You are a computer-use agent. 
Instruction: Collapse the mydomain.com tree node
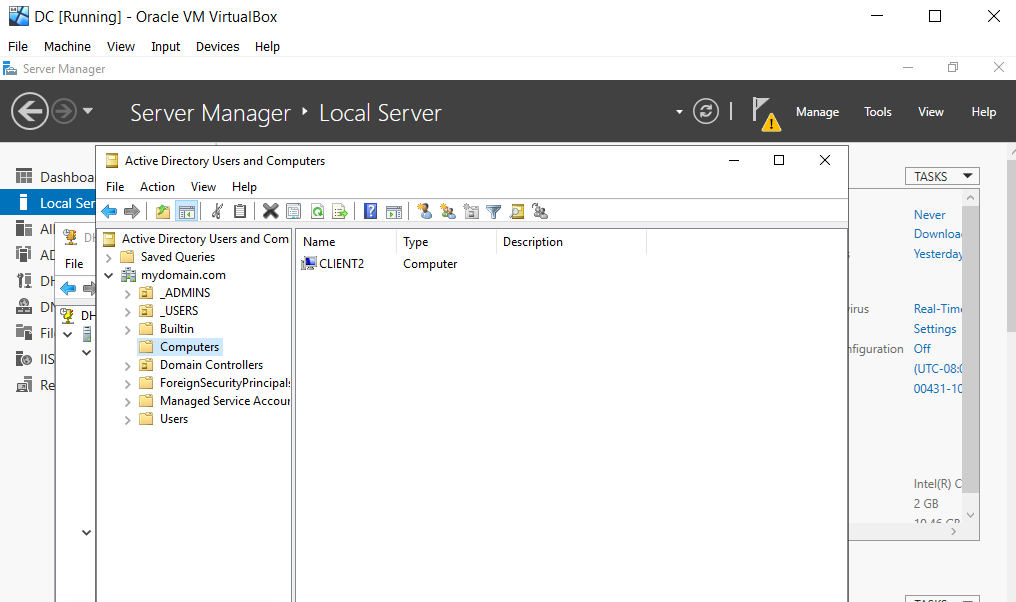point(110,274)
